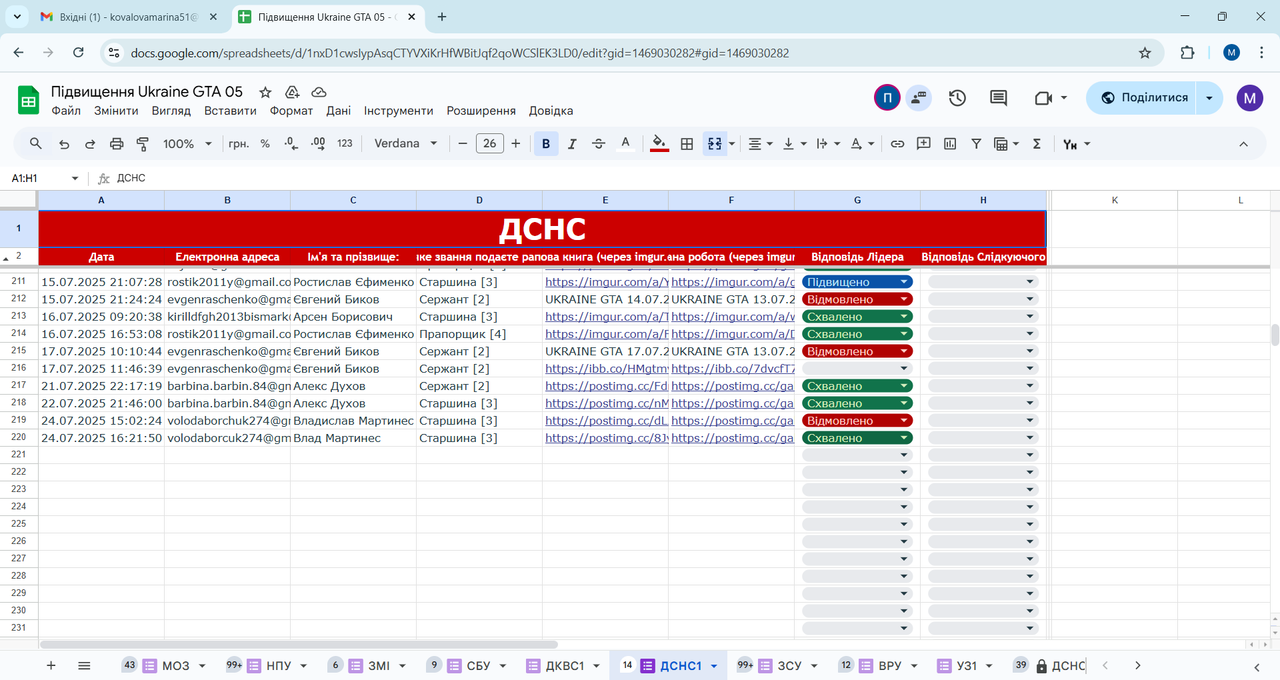
Task: Open the Вставити menu
Action: point(230,111)
